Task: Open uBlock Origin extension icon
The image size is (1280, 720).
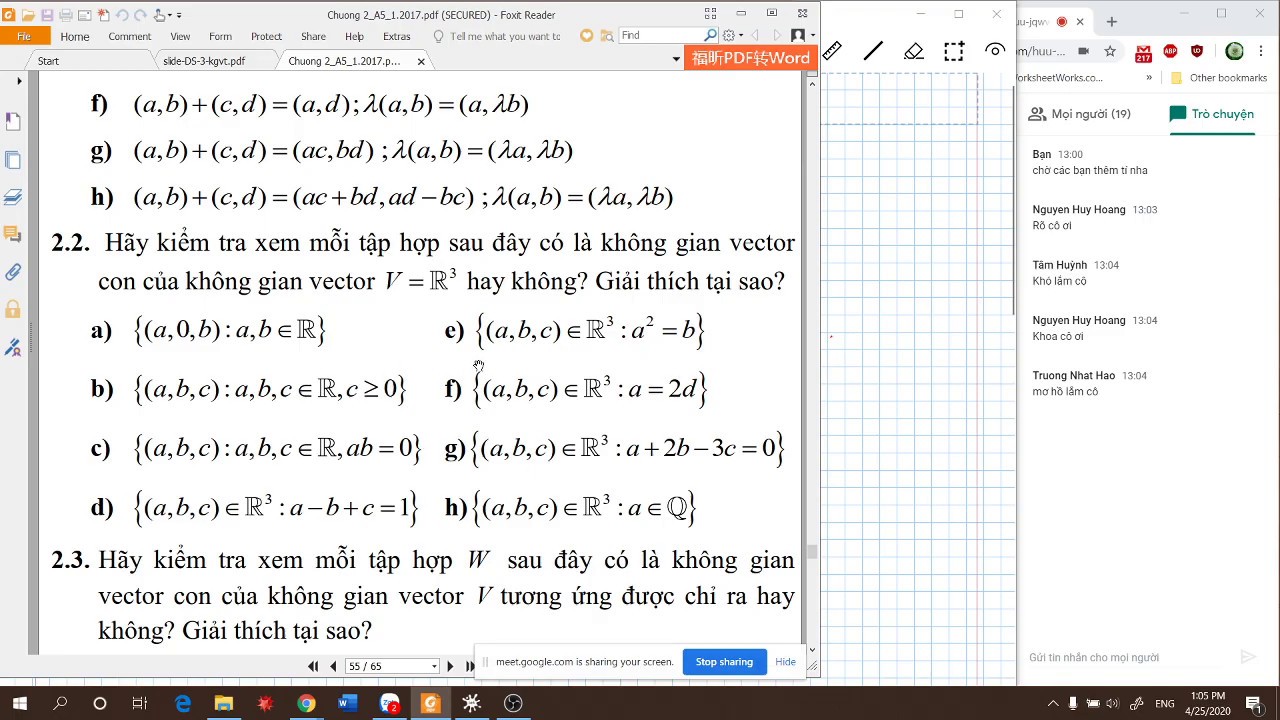Action: pos(1197,51)
